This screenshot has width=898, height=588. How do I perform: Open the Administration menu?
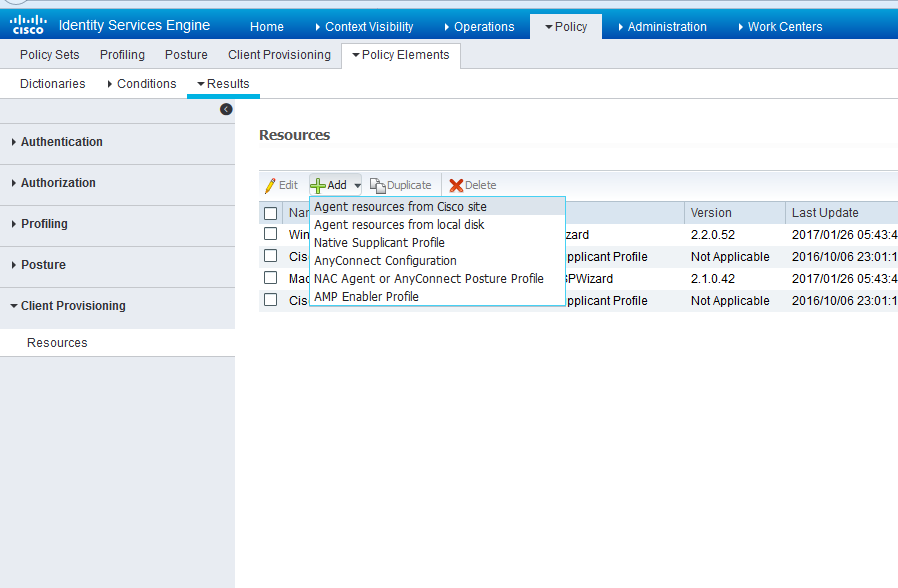click(x=663, y=27)
